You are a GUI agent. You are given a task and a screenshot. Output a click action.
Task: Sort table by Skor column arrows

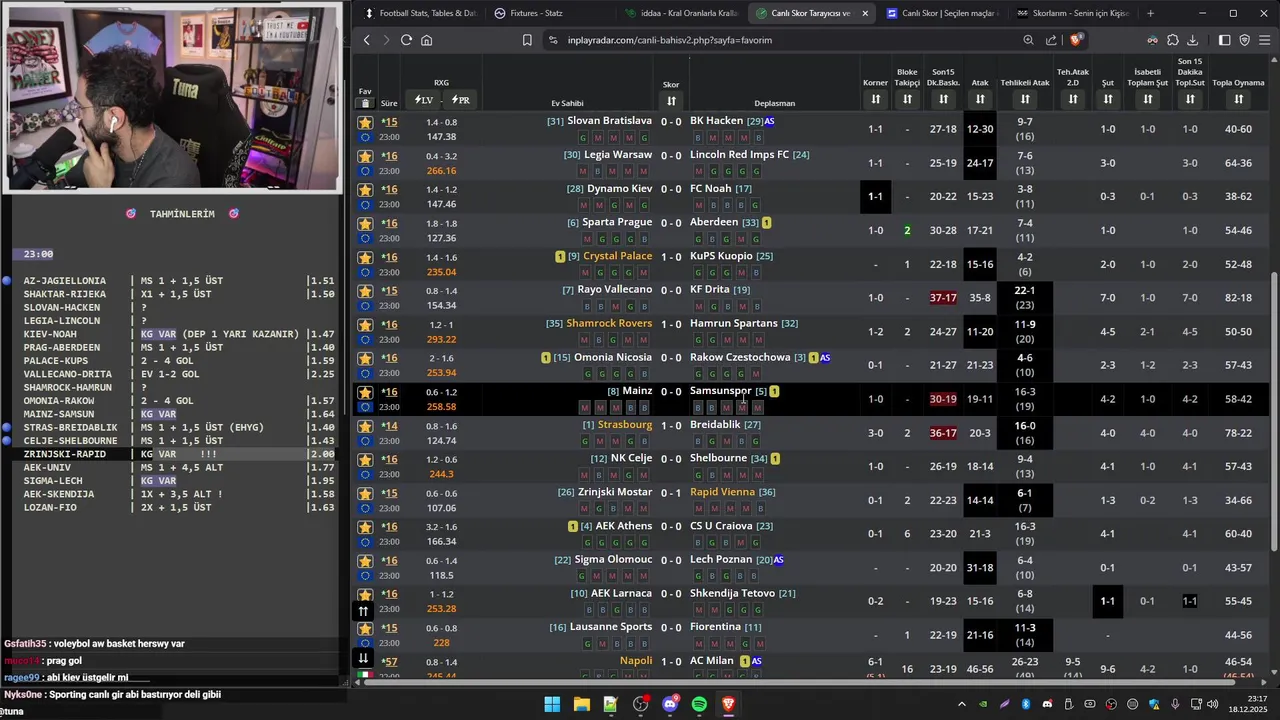pos(671,100)
